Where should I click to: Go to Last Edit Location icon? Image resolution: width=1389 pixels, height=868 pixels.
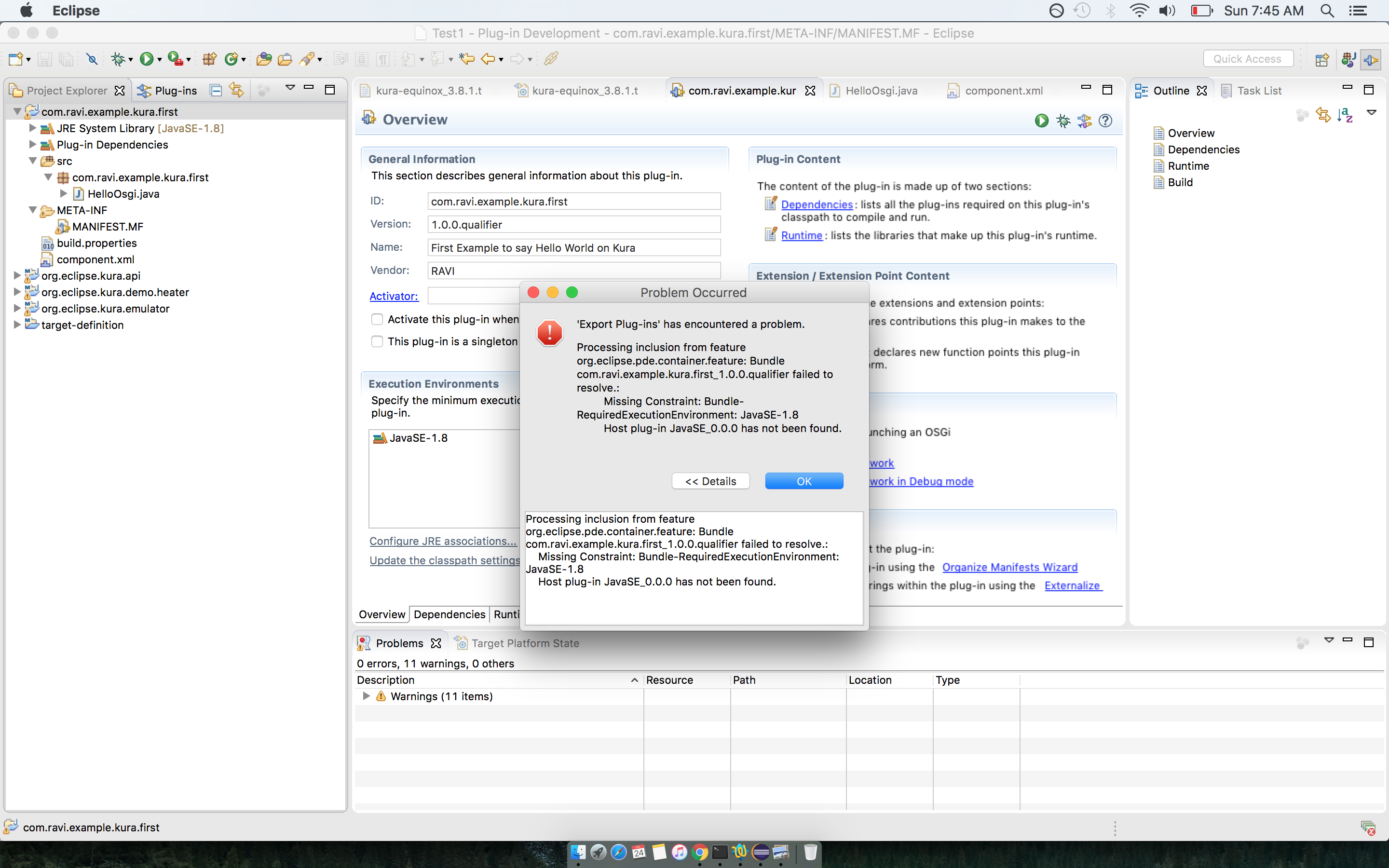(x=467, y=58)
